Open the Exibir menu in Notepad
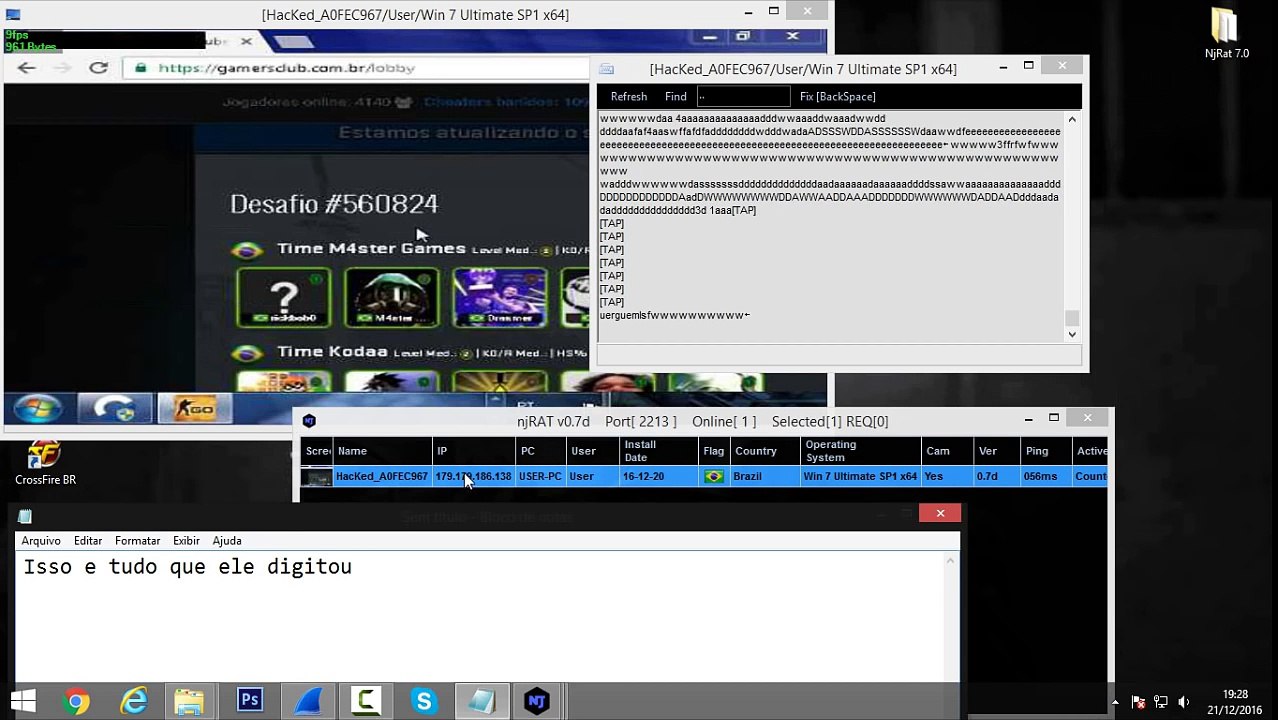This screenshot has height=720, width=1278. 186,541
